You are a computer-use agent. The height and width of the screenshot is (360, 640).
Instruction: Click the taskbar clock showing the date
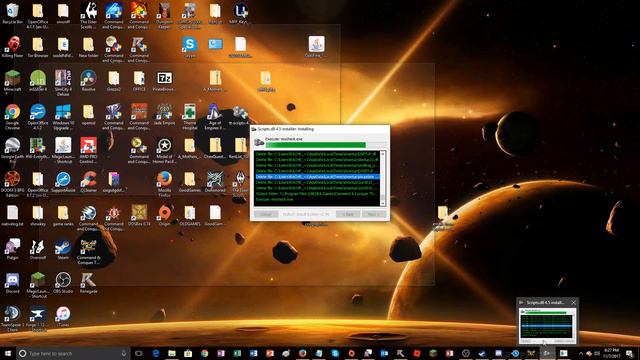tap(611, 353)
